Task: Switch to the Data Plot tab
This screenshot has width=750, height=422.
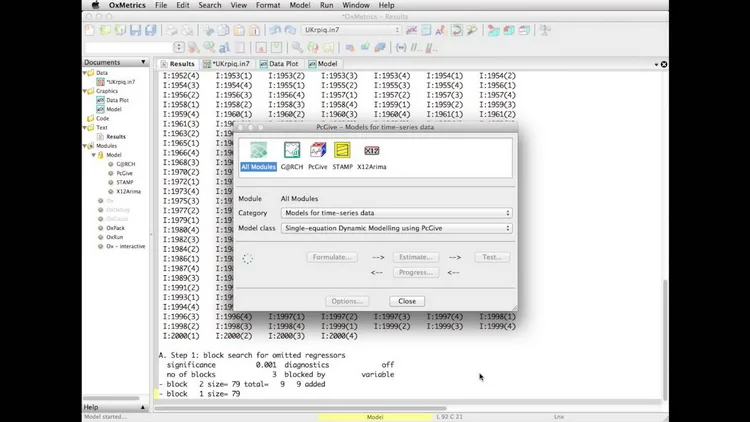Action: pos(279,64)
